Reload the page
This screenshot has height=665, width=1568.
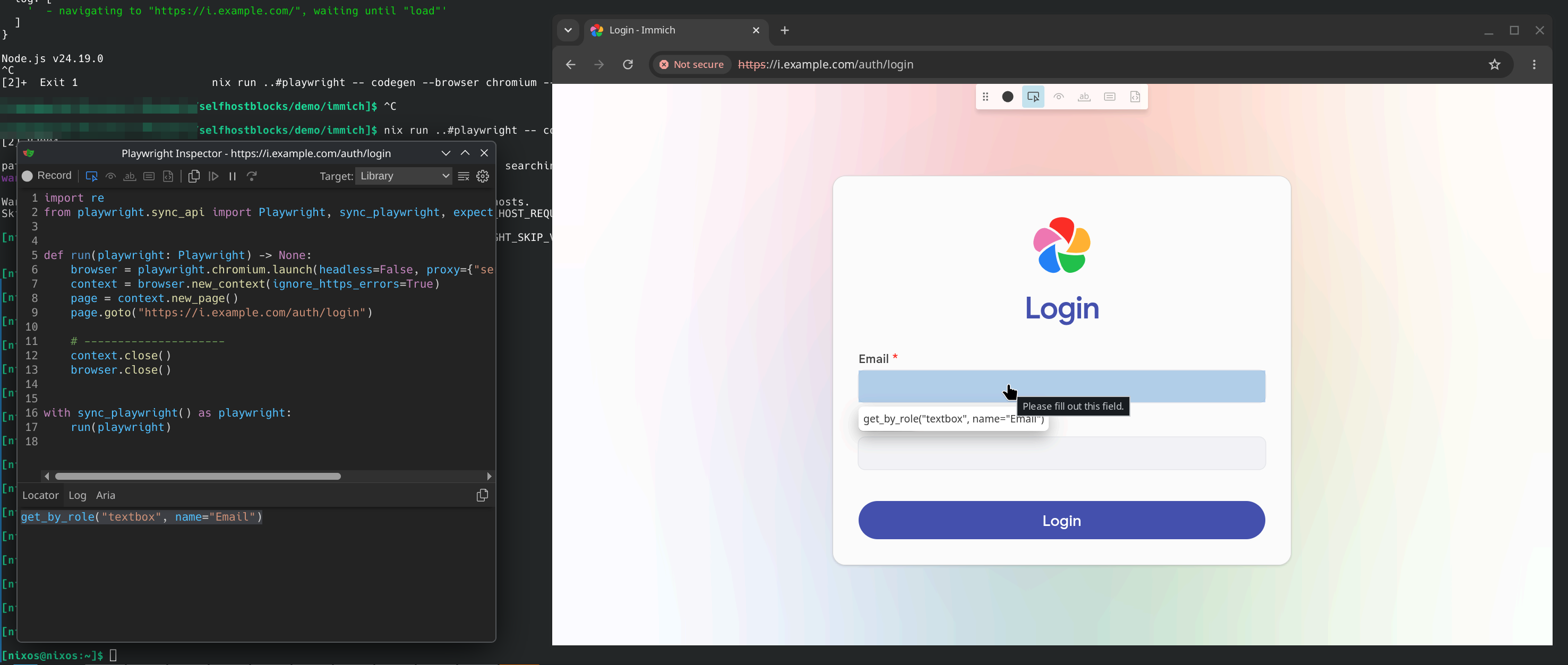point(628,65)
